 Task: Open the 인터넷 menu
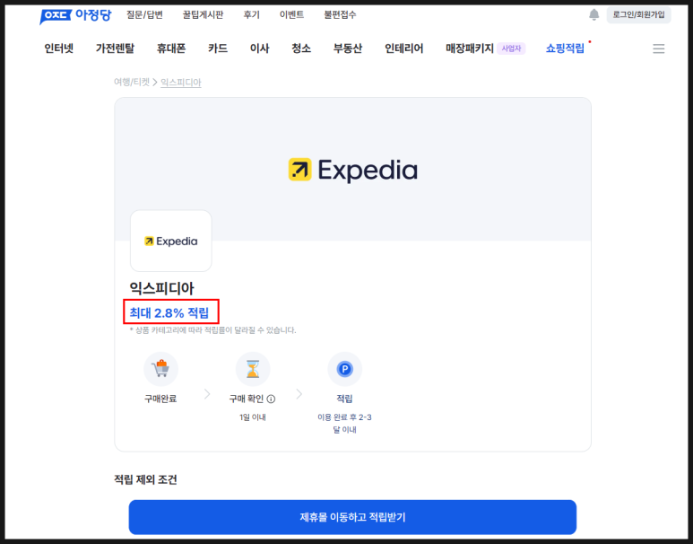(x=59, y=48)
